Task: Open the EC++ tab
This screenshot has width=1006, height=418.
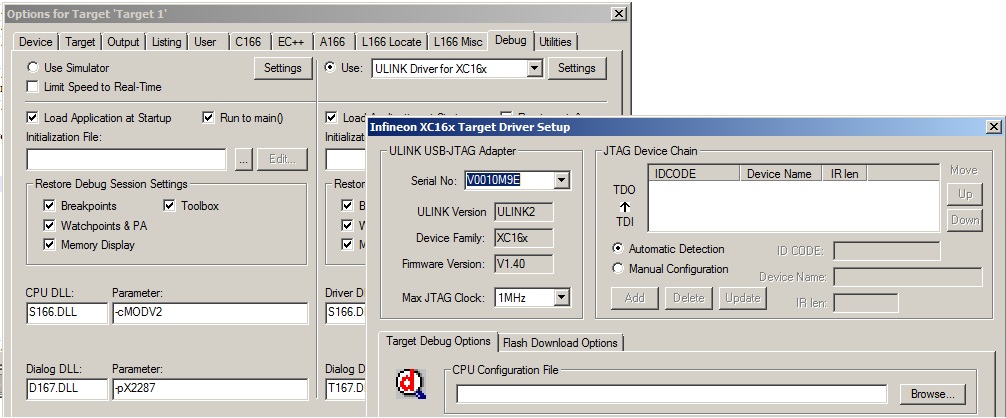Action: pos(291,42)
